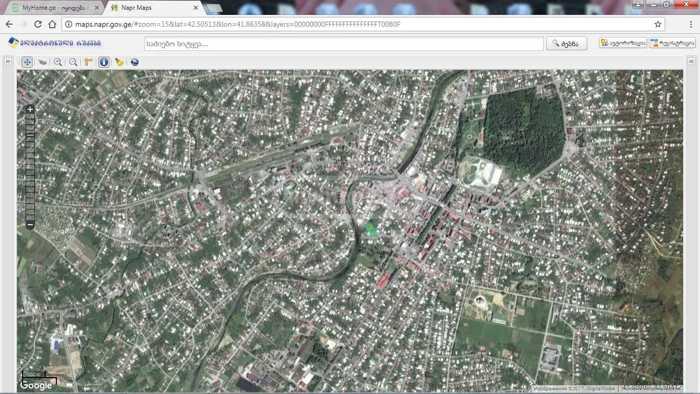Click the yellow-icon button in header right
This screenshot has height=394, width=700.
(623, 43)
